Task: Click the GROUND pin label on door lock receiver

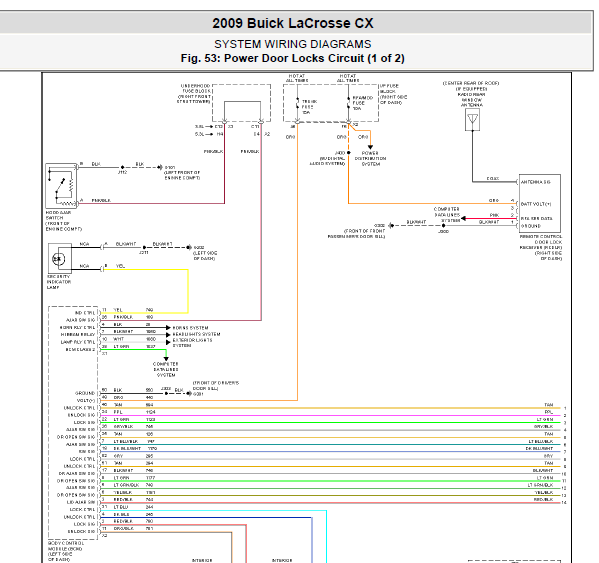Action: (531, 226)
